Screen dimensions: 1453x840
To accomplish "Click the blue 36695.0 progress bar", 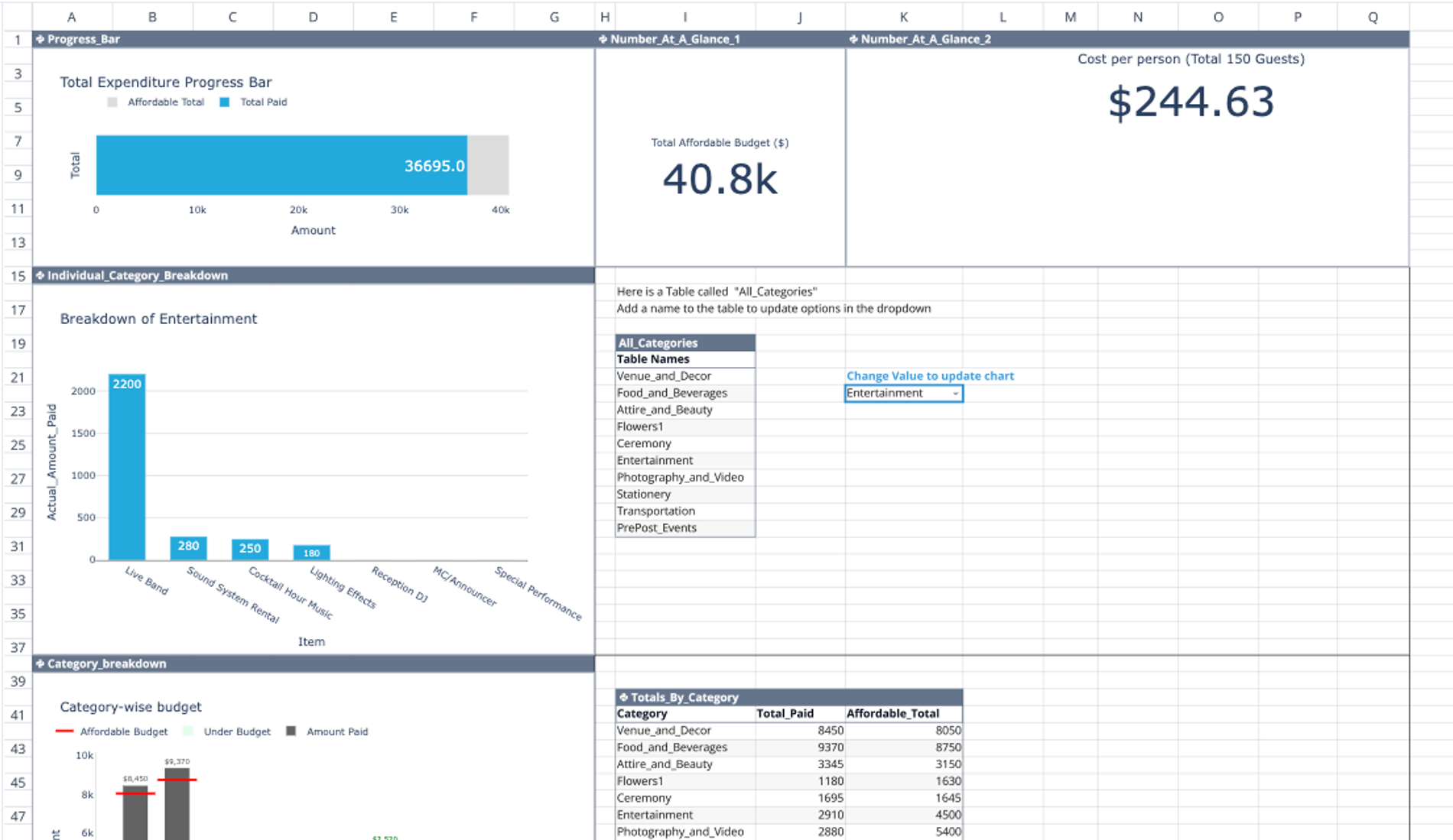I will click(281, 165).
